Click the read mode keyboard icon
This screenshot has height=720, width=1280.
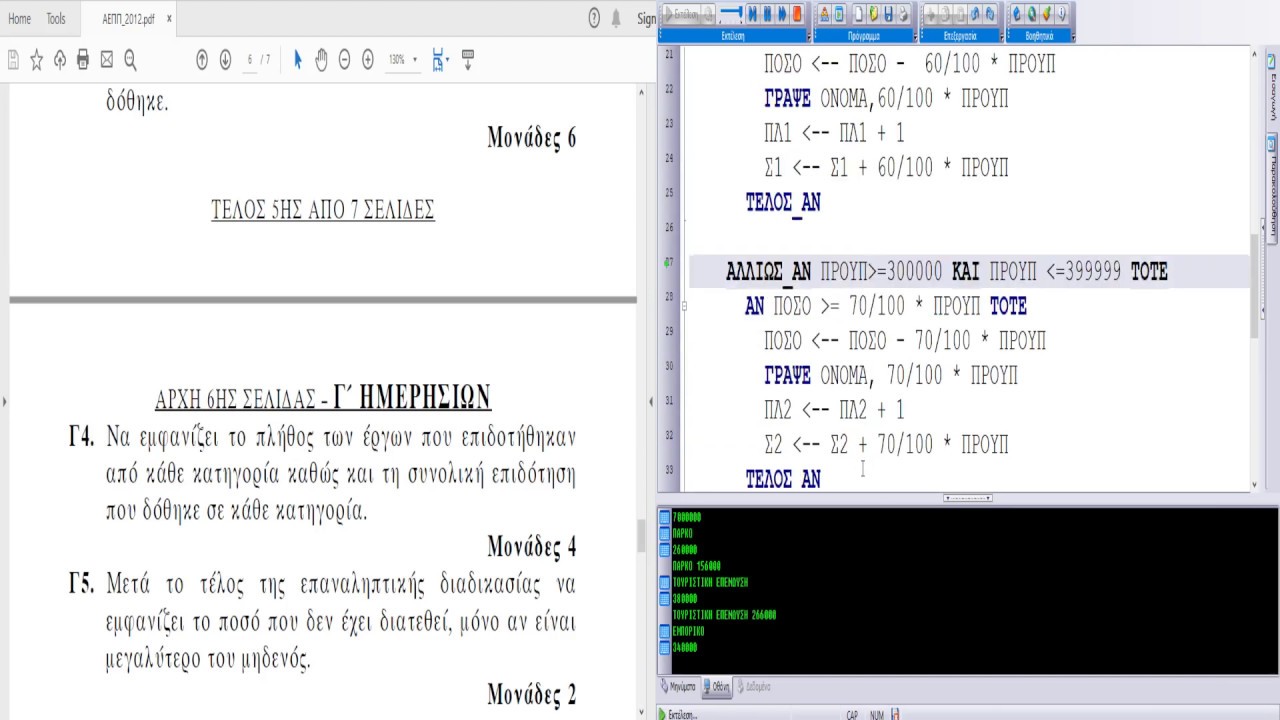(467, 60)
